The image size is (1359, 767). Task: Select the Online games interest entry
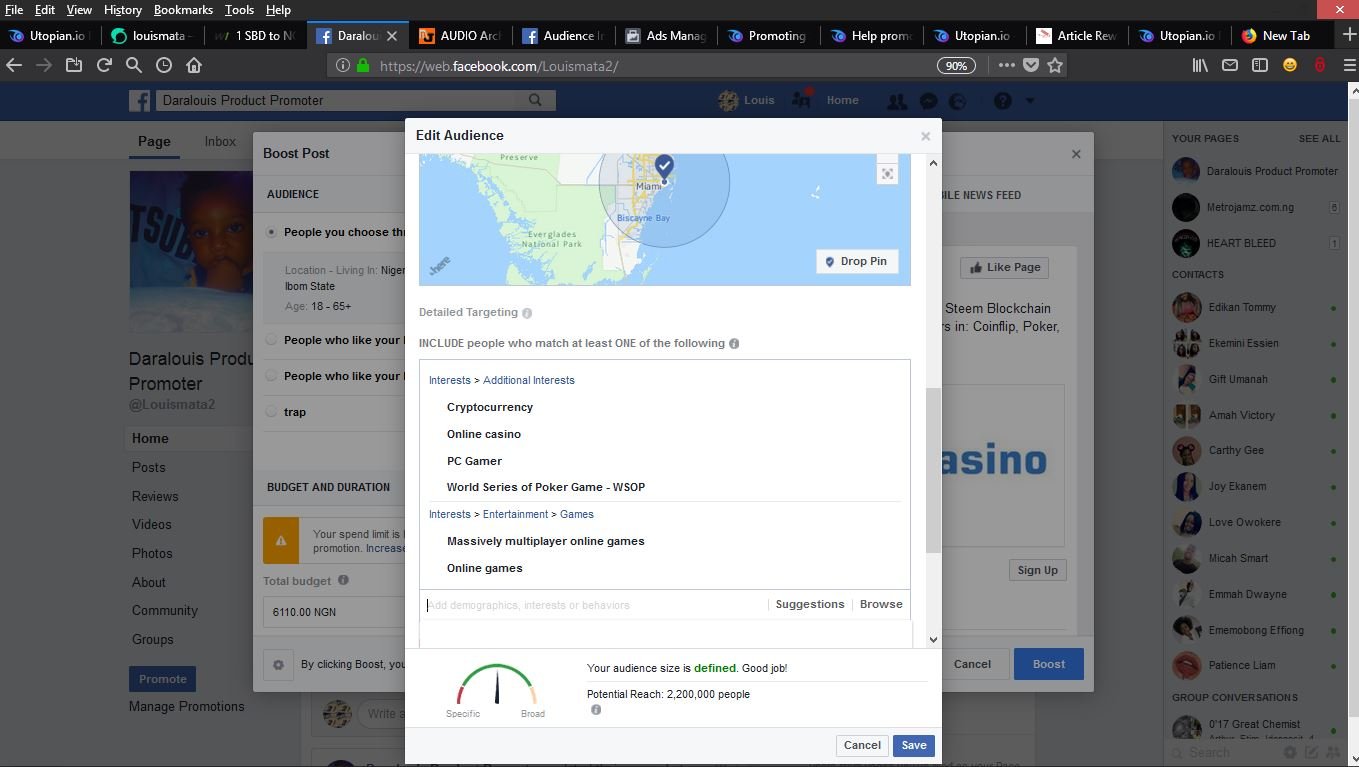click(x=485, y=568)
